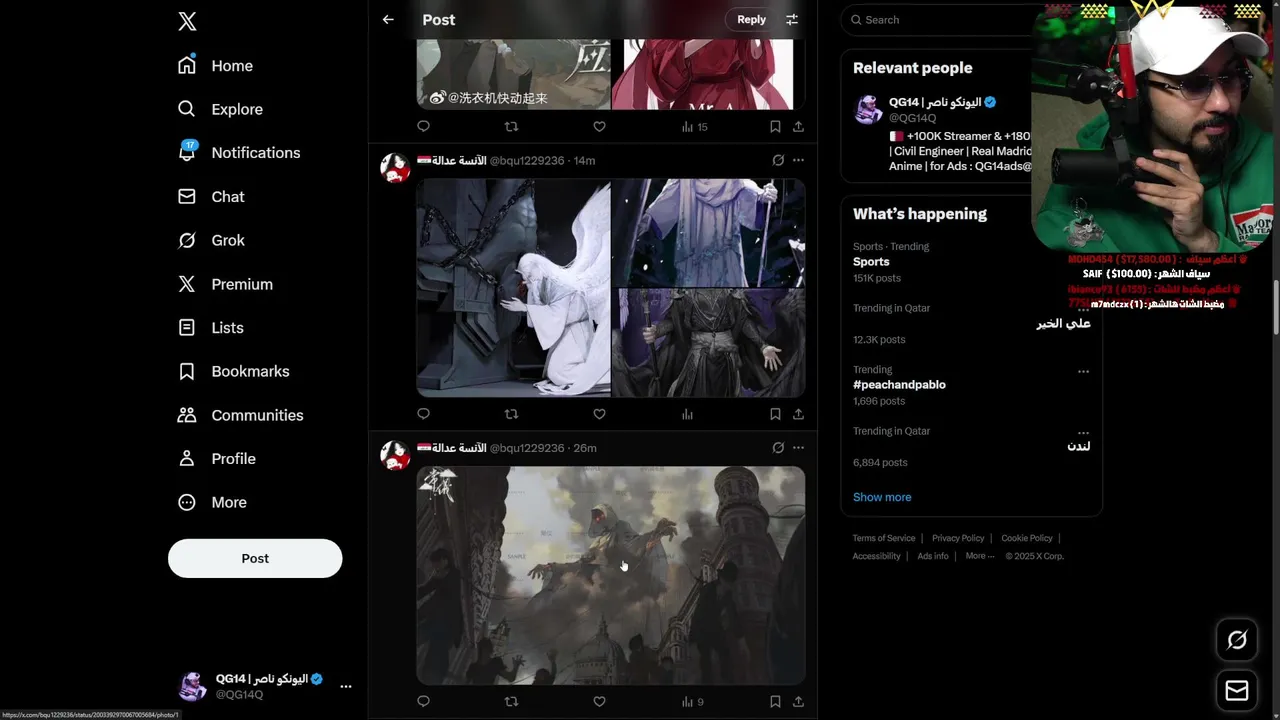Open bottom-right dark robed figure image
Screen dimensions: 1280x720
(708, 343)
